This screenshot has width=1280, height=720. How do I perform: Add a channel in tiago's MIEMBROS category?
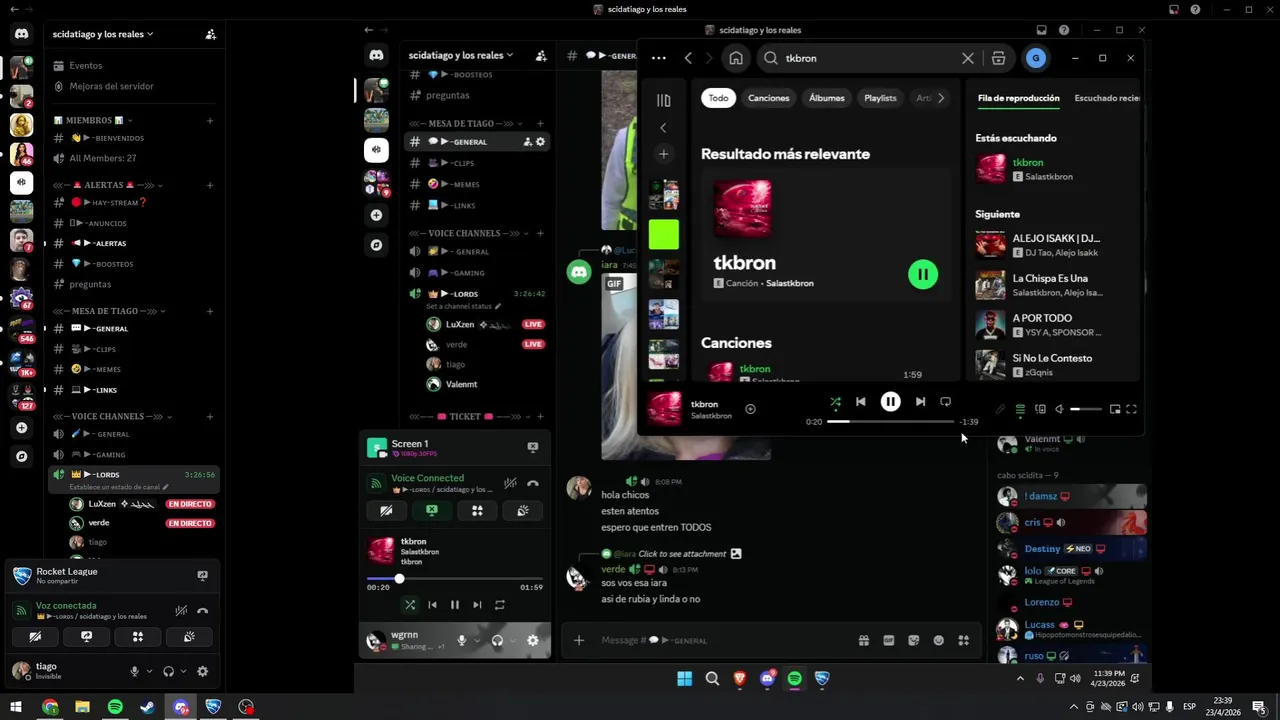(x=210, y=121)
